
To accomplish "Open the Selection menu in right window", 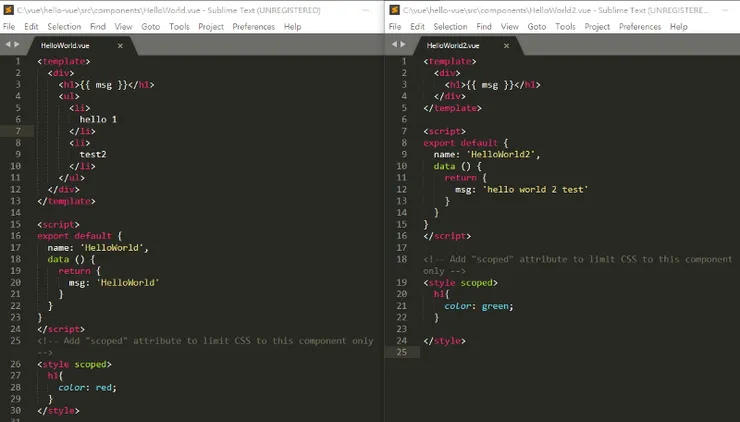I will (x=450, y=27).
